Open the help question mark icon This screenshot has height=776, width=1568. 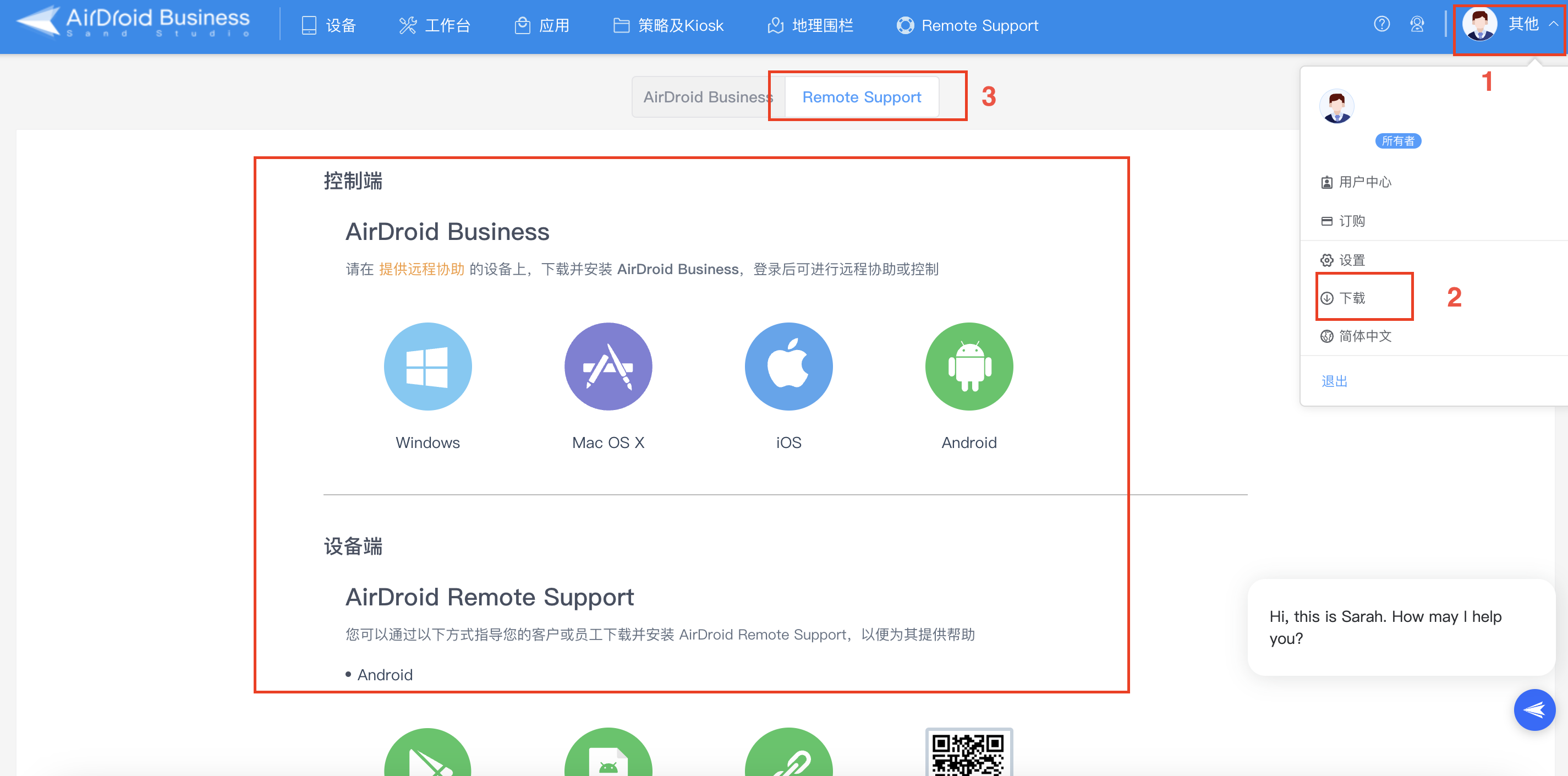pyautogui.click(x=1381, y=24)
